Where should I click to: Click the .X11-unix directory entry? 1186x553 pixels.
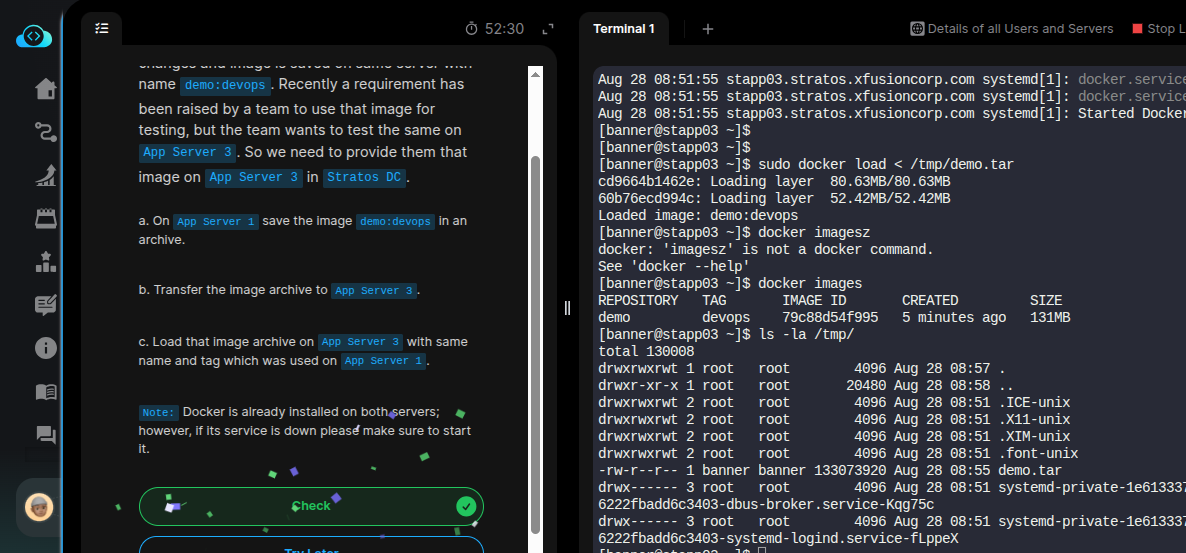834,420
